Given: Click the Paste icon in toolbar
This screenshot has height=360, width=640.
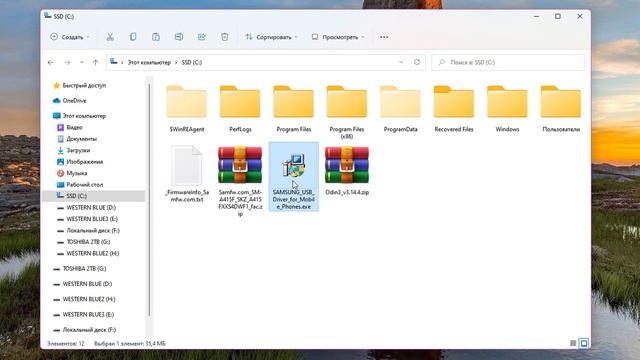Looking at the screenshot, I should 156,37.
